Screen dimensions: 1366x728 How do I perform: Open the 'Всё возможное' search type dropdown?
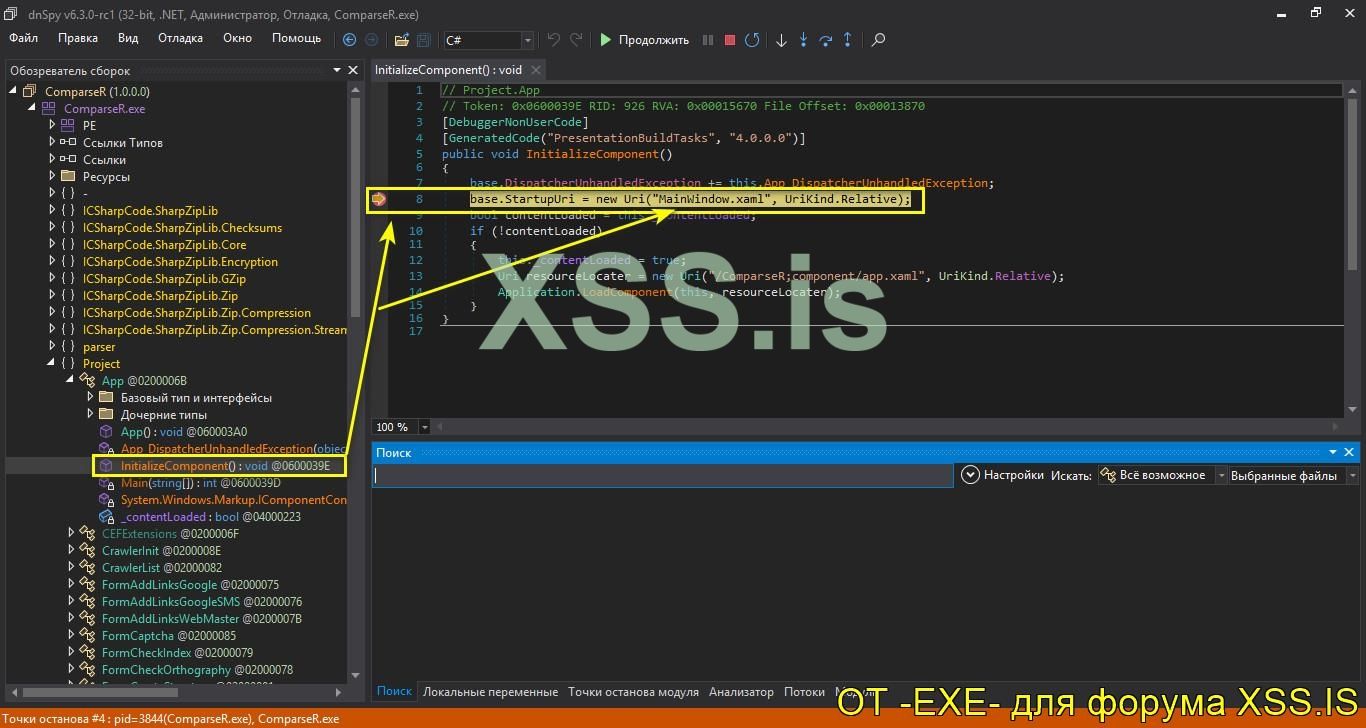click(1220, 476)
